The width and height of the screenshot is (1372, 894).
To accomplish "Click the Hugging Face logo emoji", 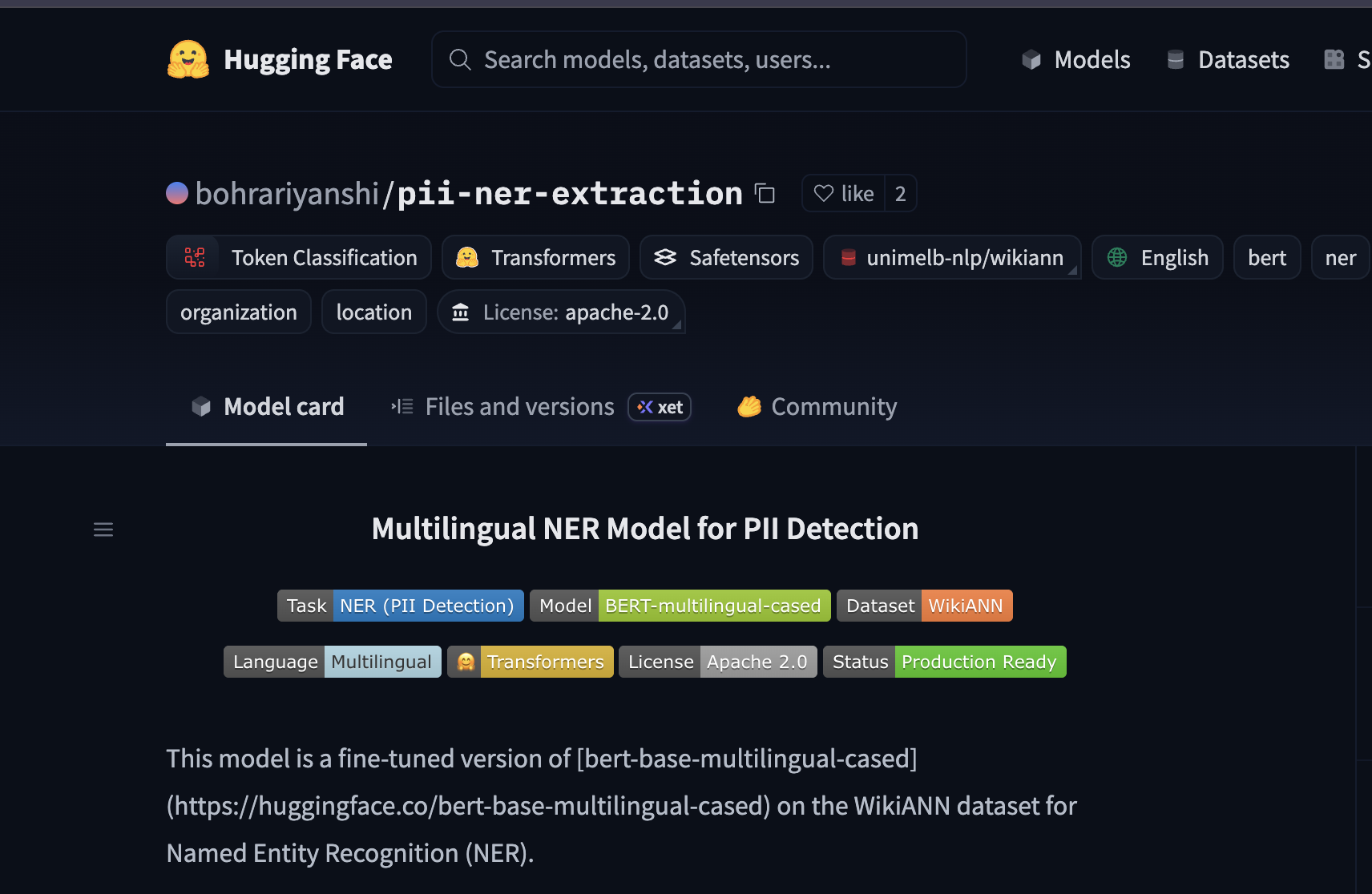I will [x=188, y=60].
